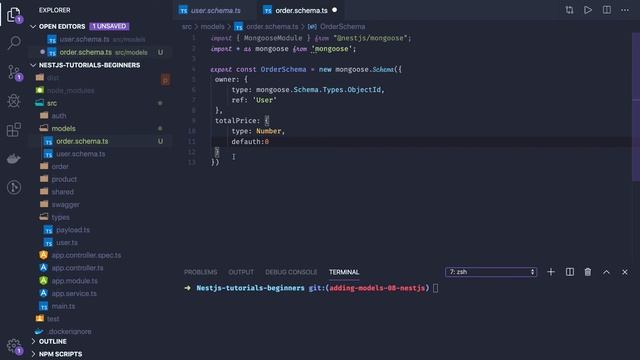Open payload.ts file
Viewport: 640px width, 360px height.
[x=100, y=230]
